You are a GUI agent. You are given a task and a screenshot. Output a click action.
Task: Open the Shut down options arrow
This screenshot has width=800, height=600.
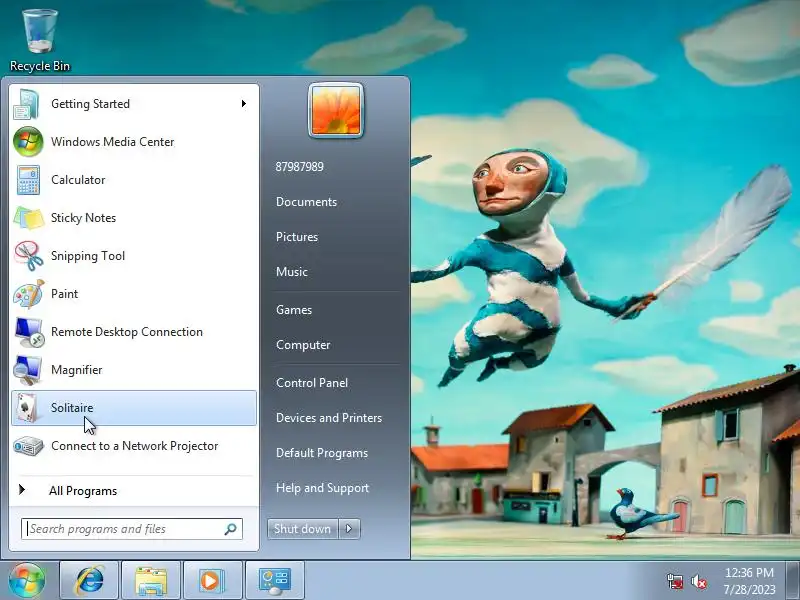point(349,529)
